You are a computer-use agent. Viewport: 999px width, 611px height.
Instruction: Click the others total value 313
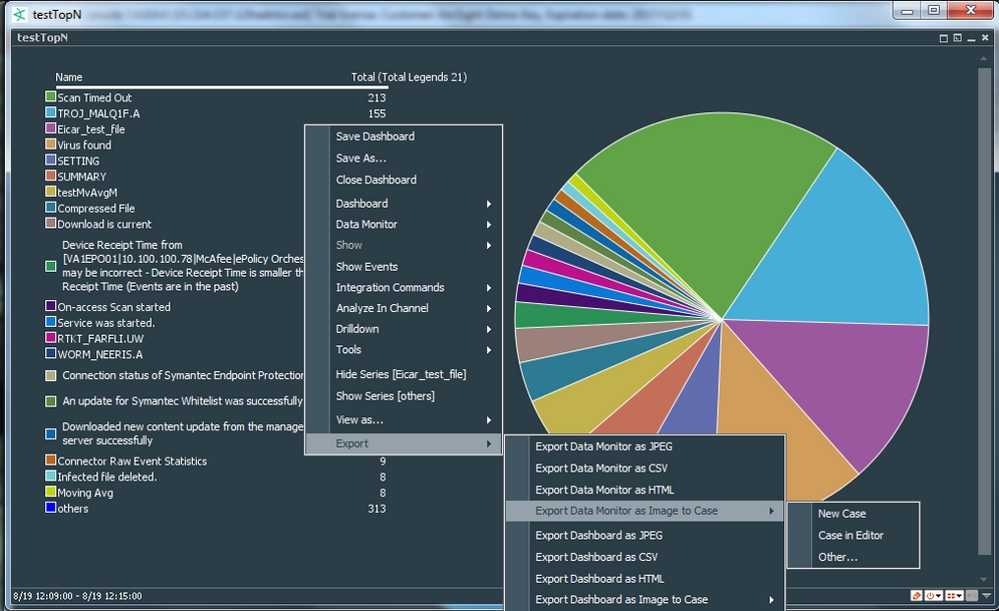point(377,508)
